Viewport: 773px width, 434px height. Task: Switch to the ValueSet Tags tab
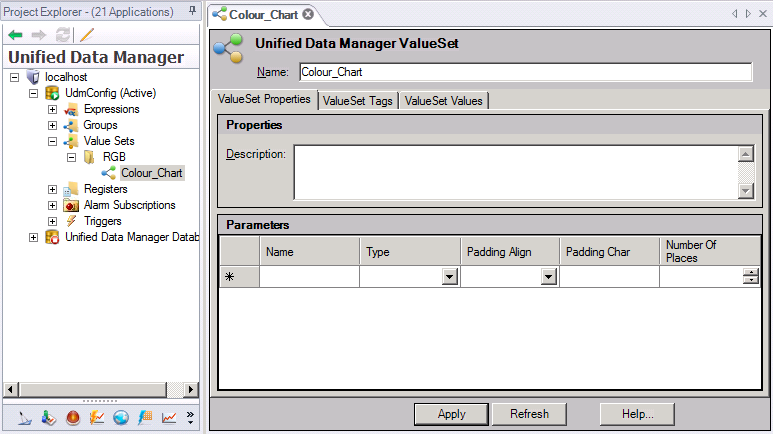[x=359, y=101]
